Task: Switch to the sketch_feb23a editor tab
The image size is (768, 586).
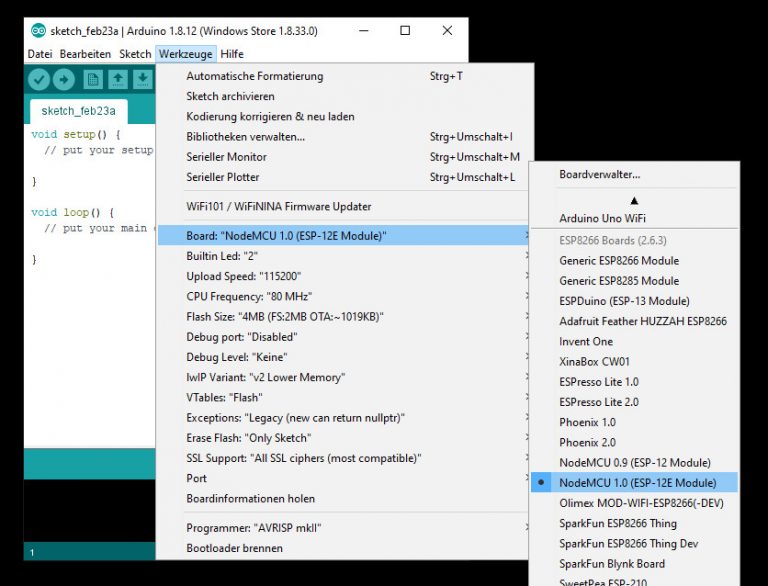Action: click(x=78, y=111)
